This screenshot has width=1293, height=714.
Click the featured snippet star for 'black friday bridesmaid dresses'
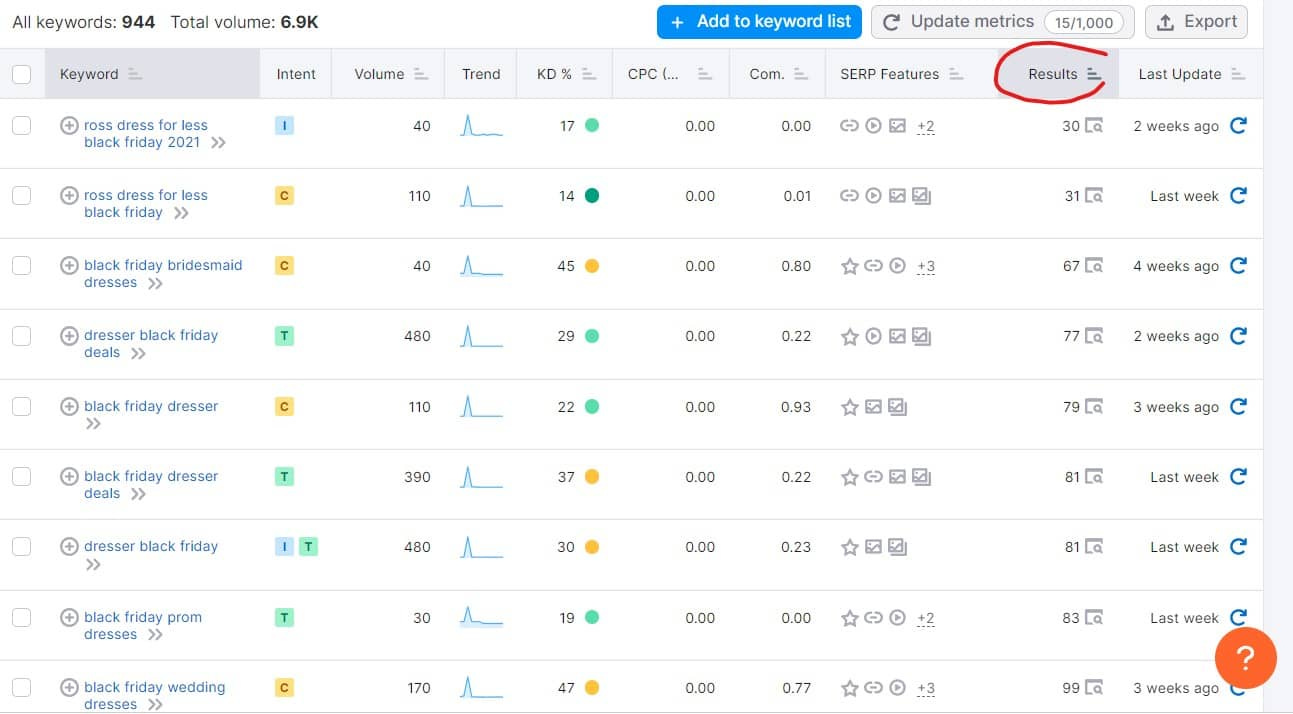(850, 266)
